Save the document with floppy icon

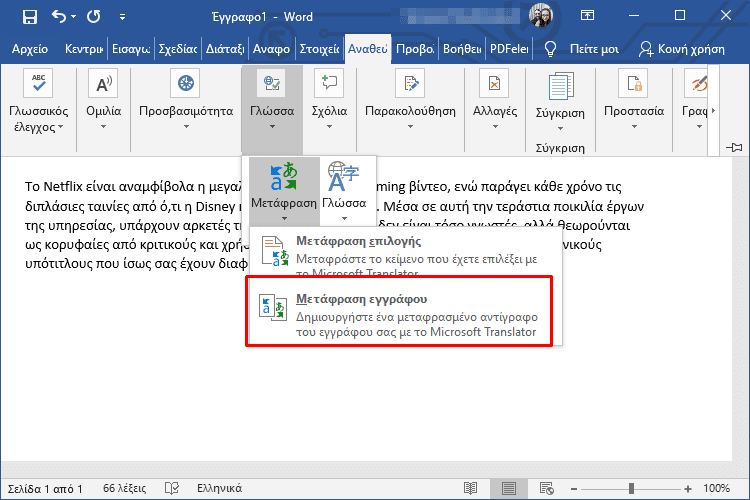click(x=30, y=17)
